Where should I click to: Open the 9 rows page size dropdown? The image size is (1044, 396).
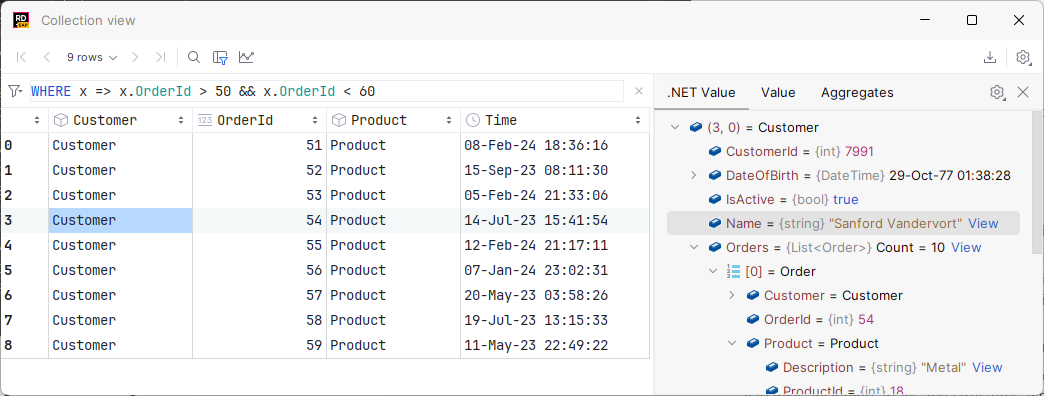click(x=92, y=57)
